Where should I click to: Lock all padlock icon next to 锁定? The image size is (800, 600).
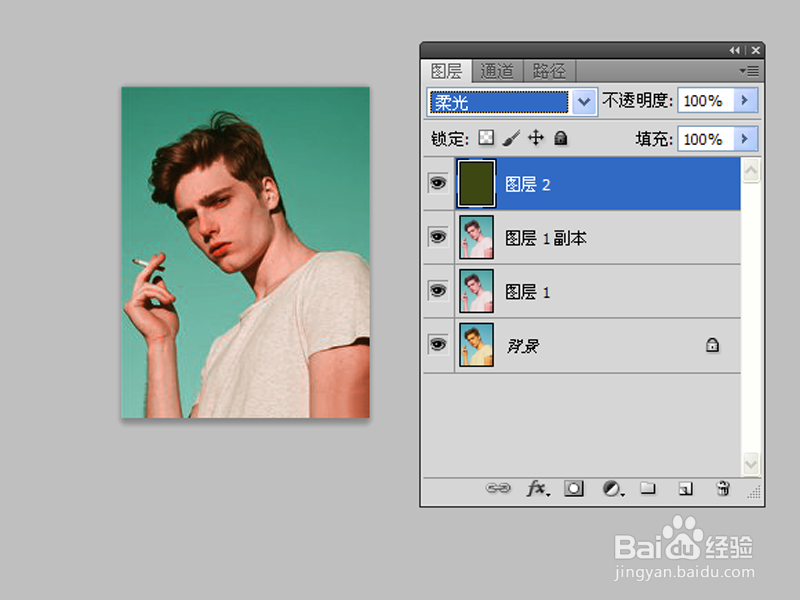[x=560, y=138]
